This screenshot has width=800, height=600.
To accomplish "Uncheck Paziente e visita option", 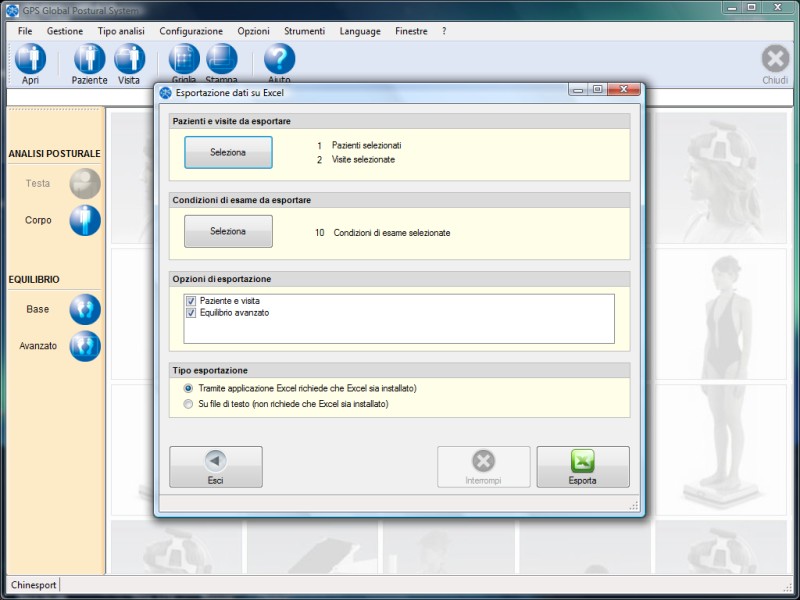I will pos(191,301).
